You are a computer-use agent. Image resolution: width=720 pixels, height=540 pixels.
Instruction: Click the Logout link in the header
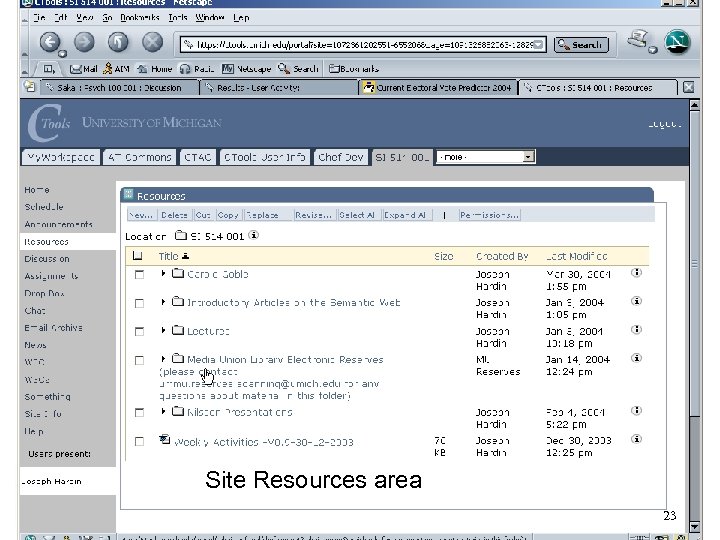pos(665,124)
